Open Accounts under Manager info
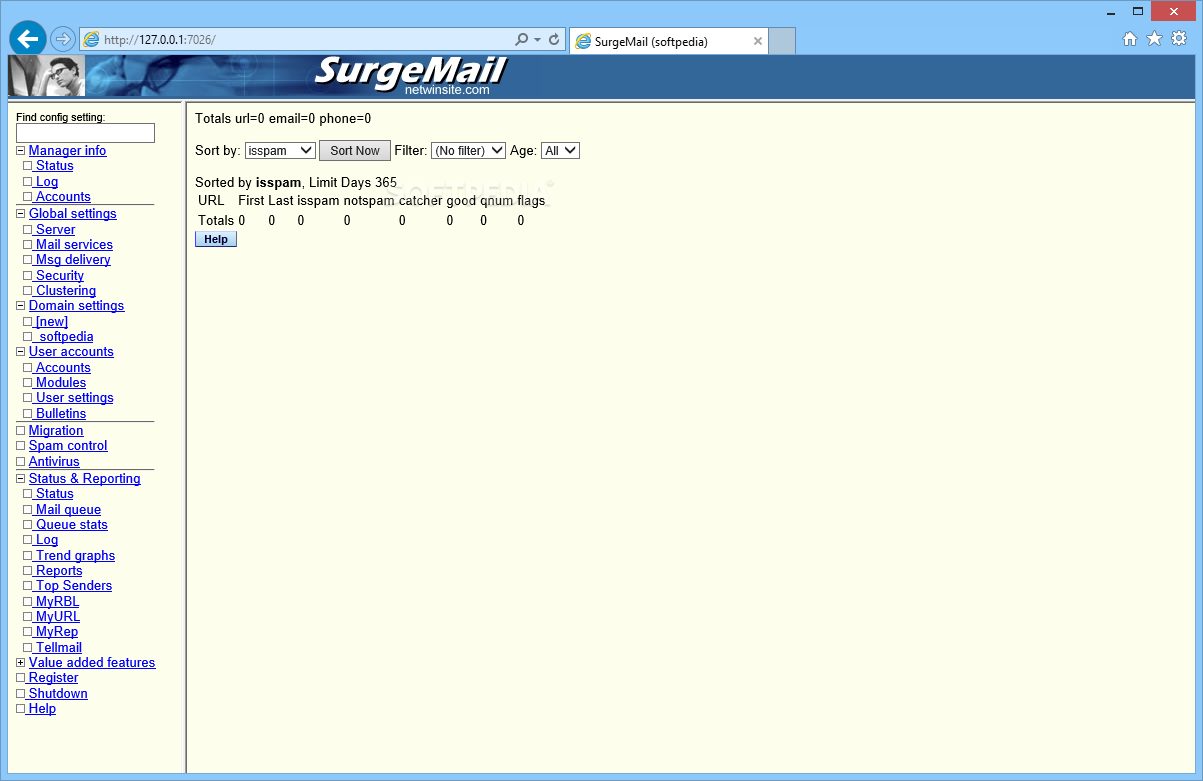Viewport: 1203px width, 781px height. coord(62,197)
